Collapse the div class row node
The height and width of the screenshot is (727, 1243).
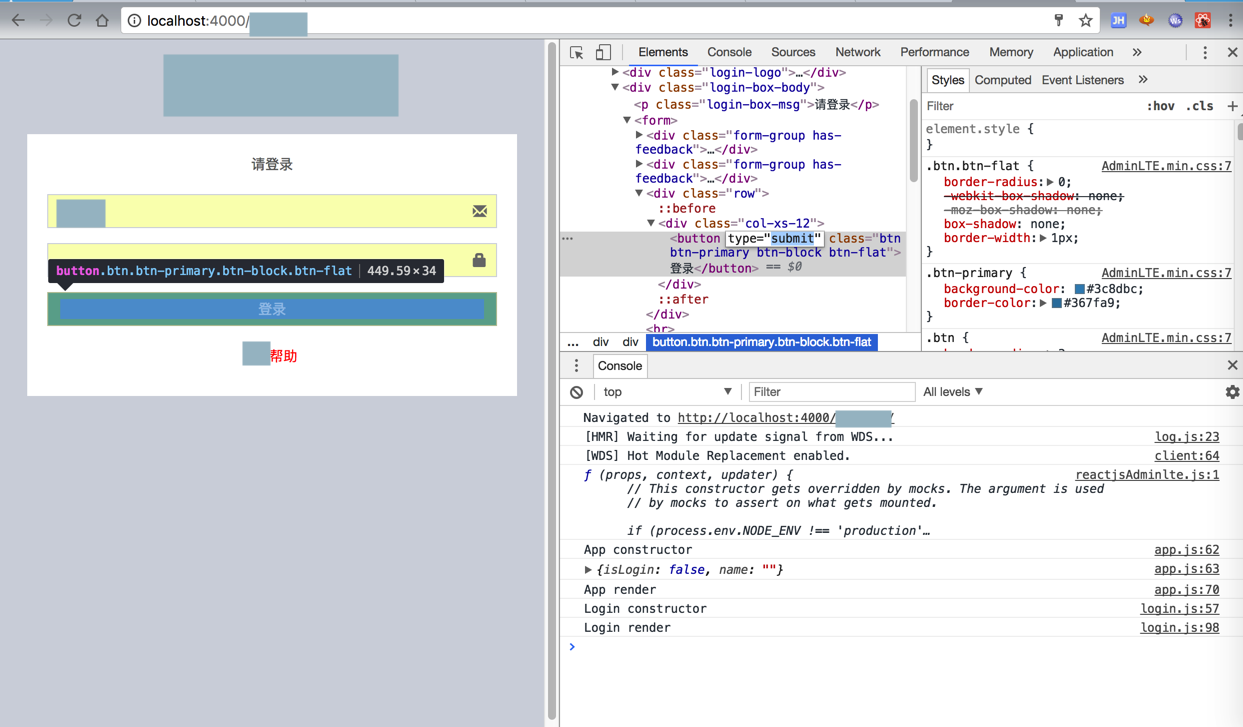click(639, 193)
